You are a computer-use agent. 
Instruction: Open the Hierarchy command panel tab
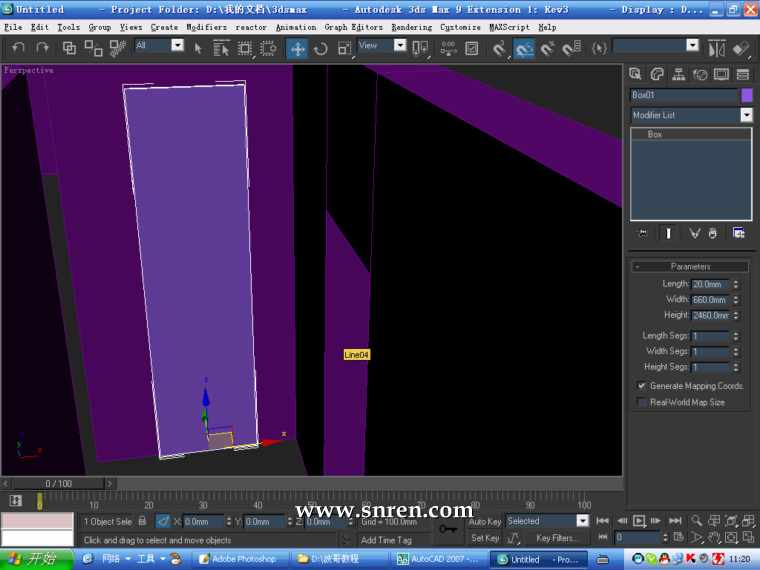pyautogui.click(x=679, y=74)
